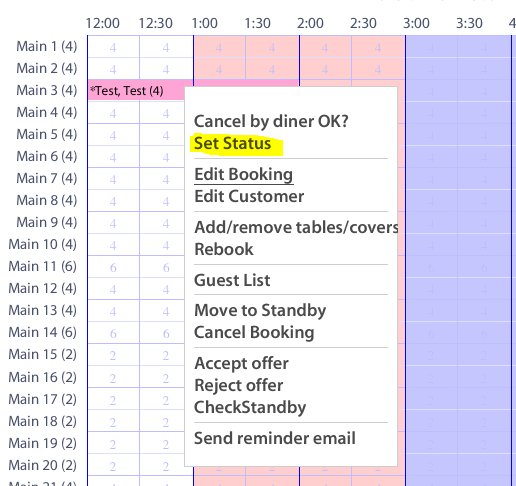Choose Edit Customer option
This screenshot has width=516, height=486.
click(249, 196)
